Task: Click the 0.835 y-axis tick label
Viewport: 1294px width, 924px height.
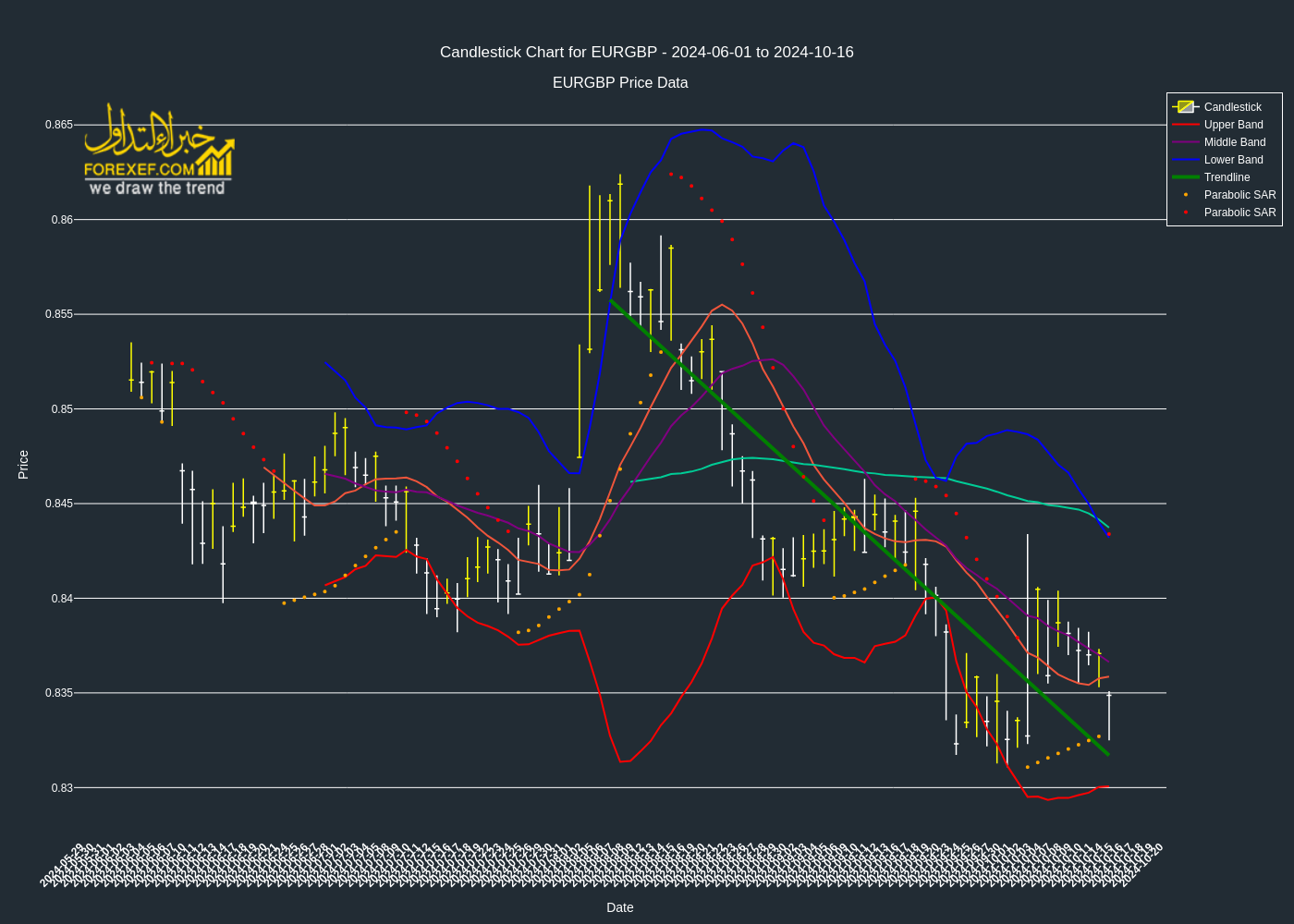Action: pyautogui.click(x=59, y=693)
